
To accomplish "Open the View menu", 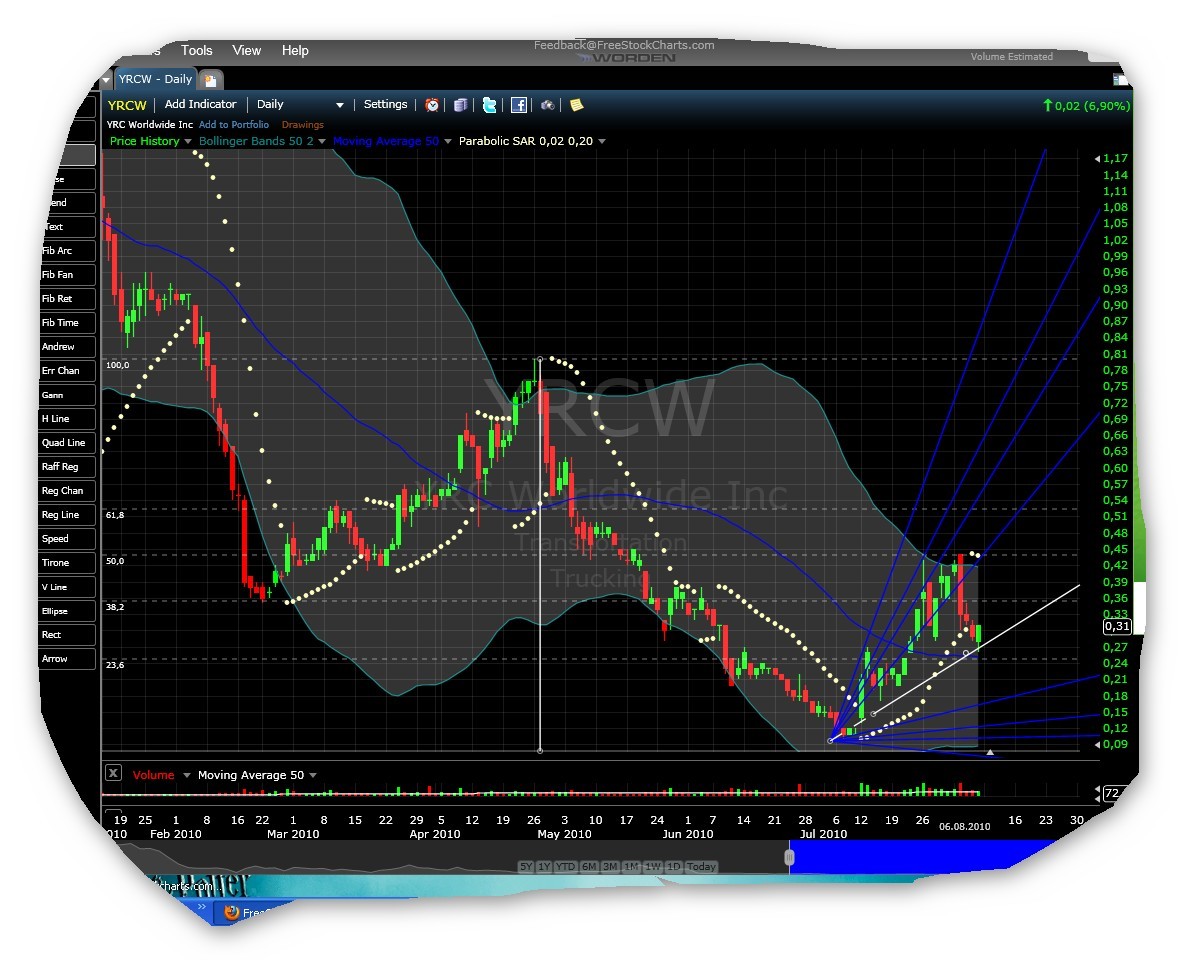I will pos(246,51).
